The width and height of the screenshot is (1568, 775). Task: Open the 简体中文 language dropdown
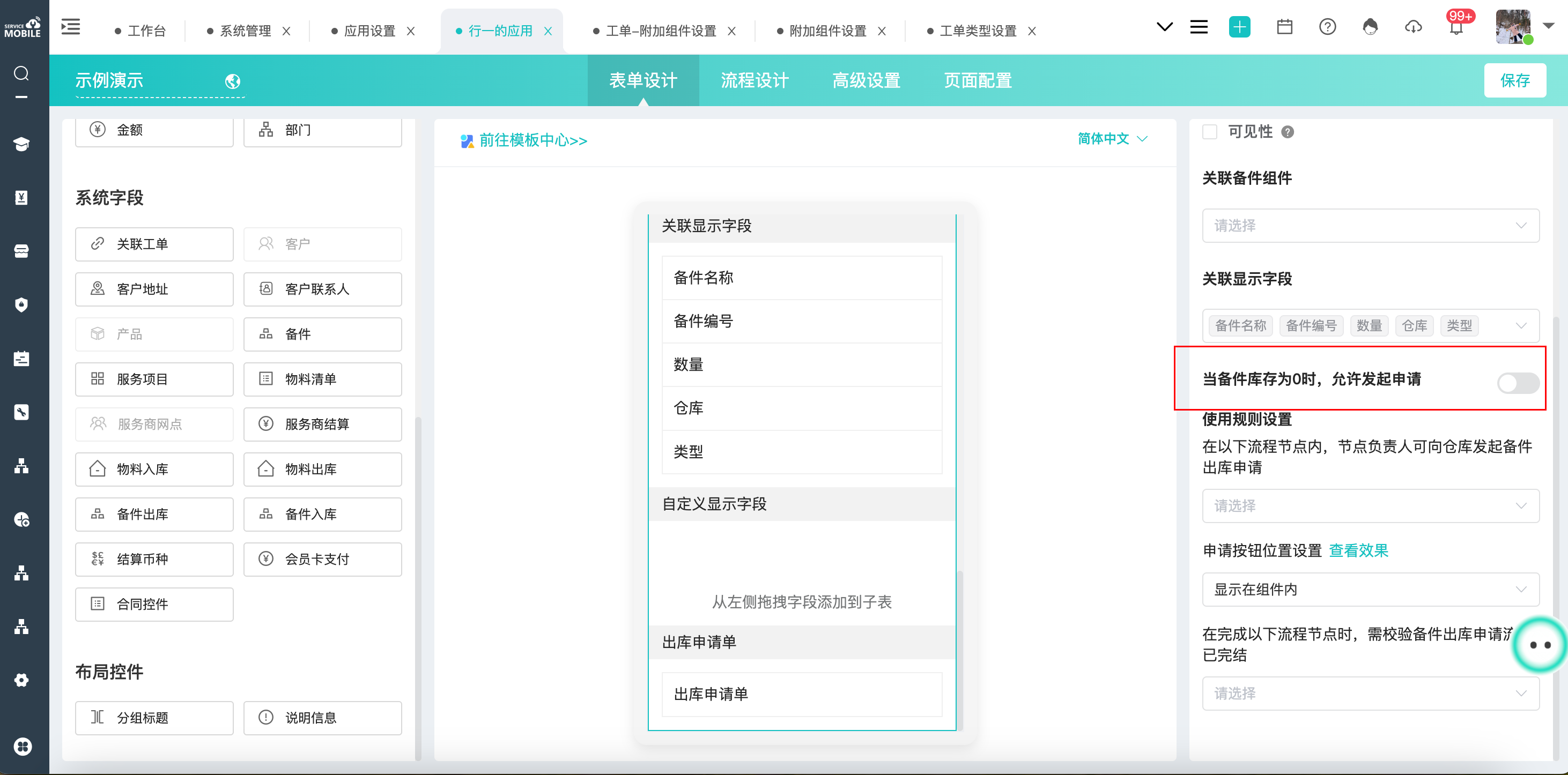1112,139
